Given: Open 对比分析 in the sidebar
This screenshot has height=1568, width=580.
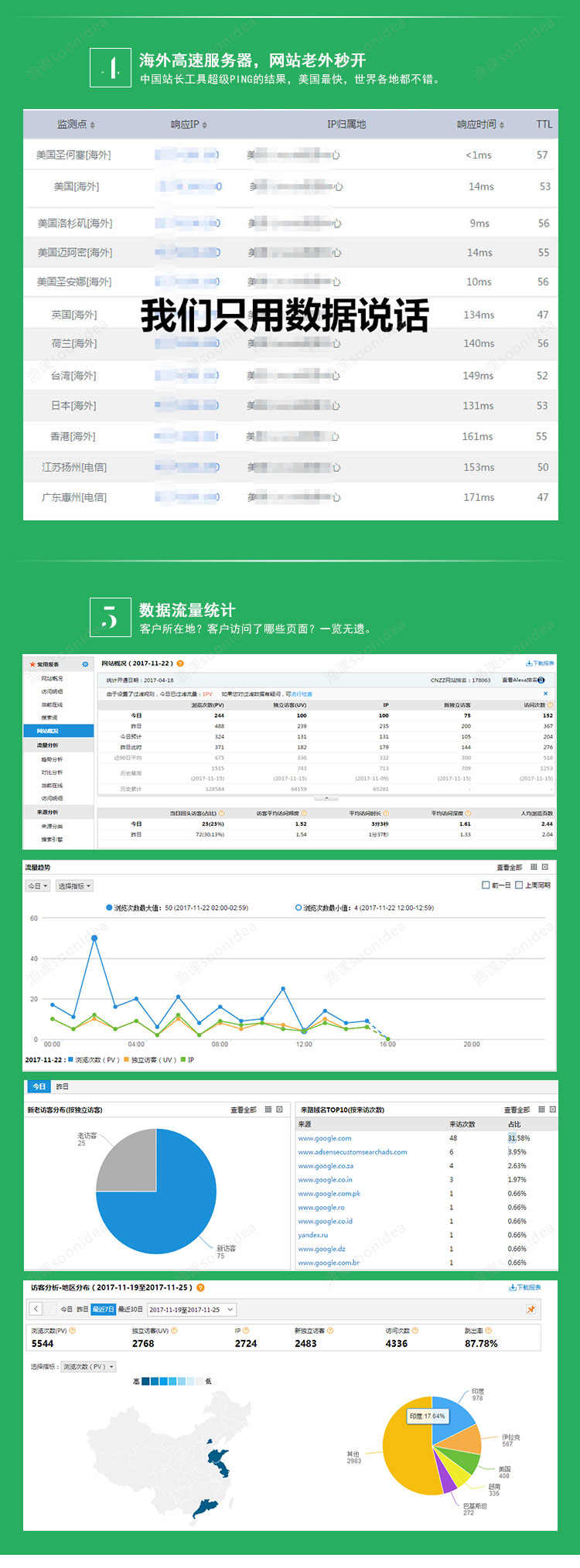Looking at the screenshot, I should 52,772.
